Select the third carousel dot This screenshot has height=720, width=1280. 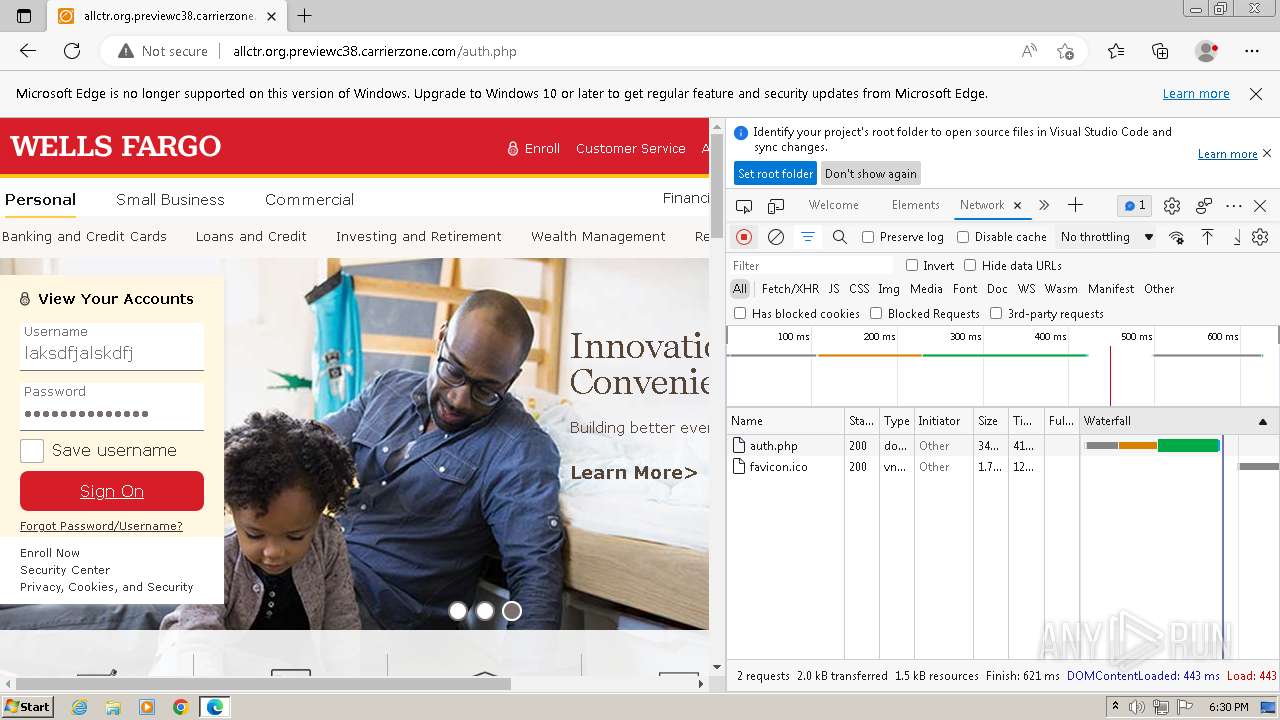tap(512, 611)
